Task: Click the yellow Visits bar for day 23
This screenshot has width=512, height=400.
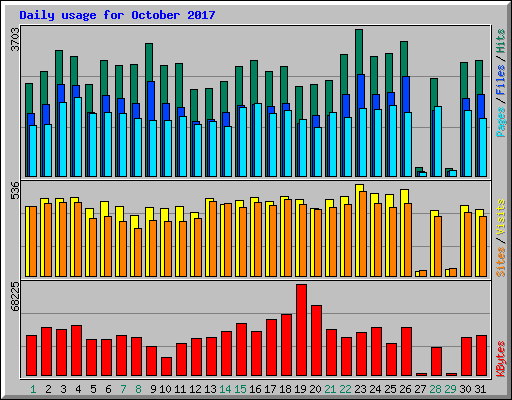Action: pos(358,230)
